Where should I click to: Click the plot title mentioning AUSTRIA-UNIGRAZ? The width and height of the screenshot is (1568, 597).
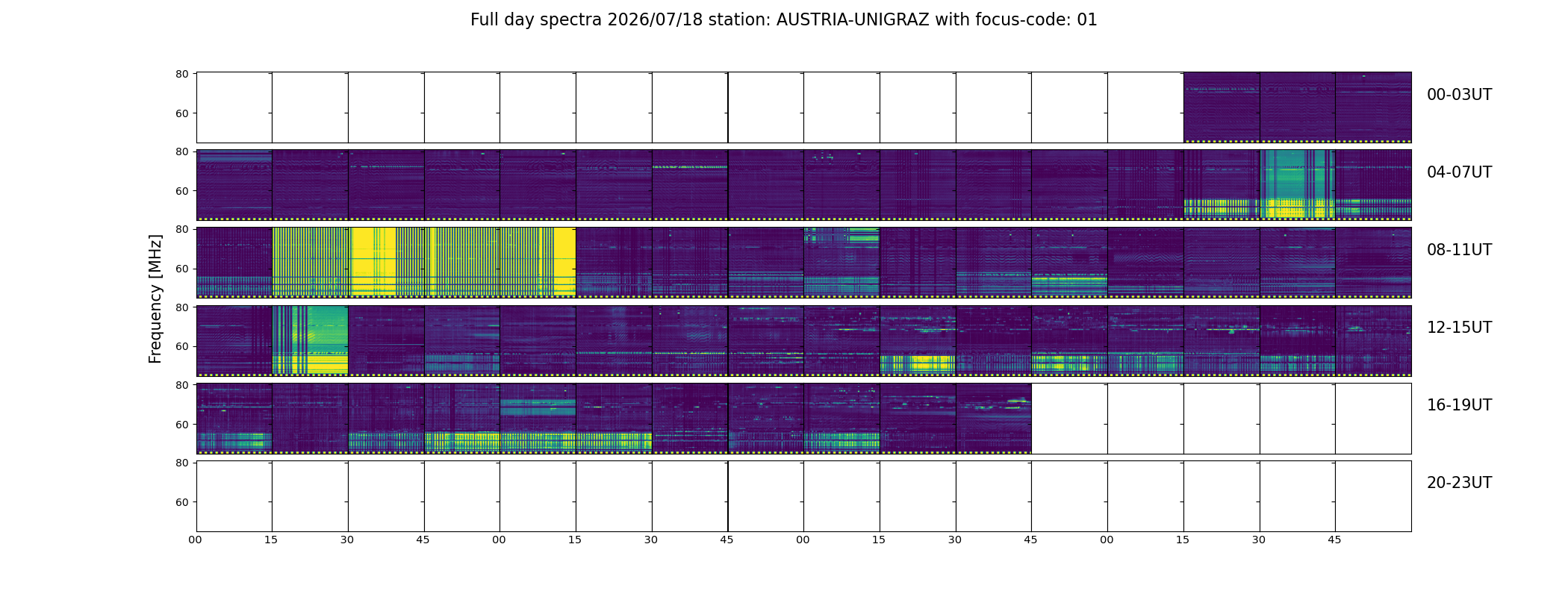[x=783, y=20]
